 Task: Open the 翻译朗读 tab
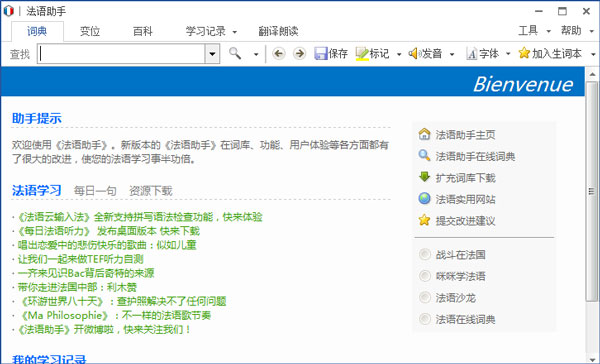point(278,31)
